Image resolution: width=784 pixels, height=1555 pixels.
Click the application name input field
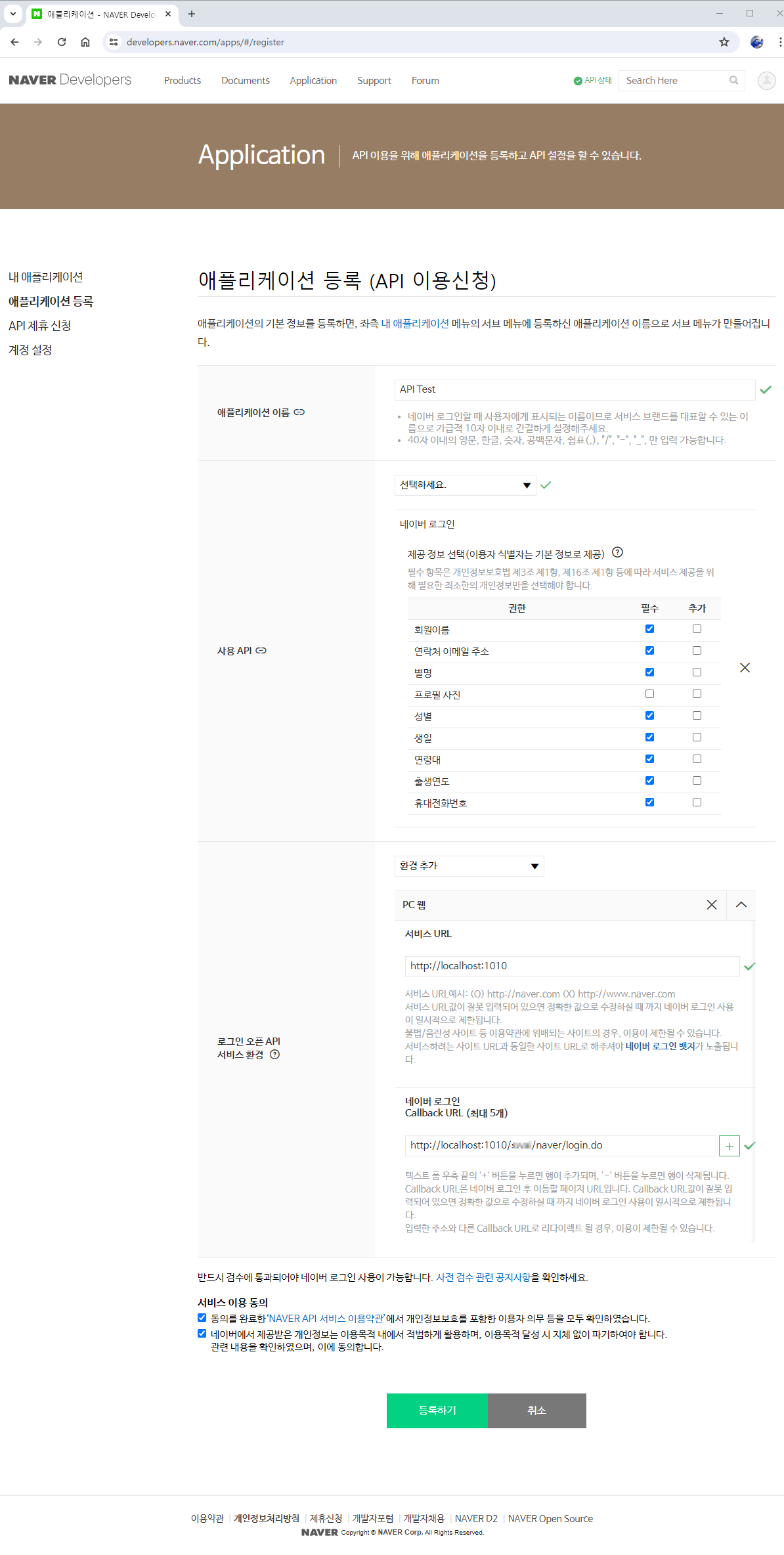[575, 389]
